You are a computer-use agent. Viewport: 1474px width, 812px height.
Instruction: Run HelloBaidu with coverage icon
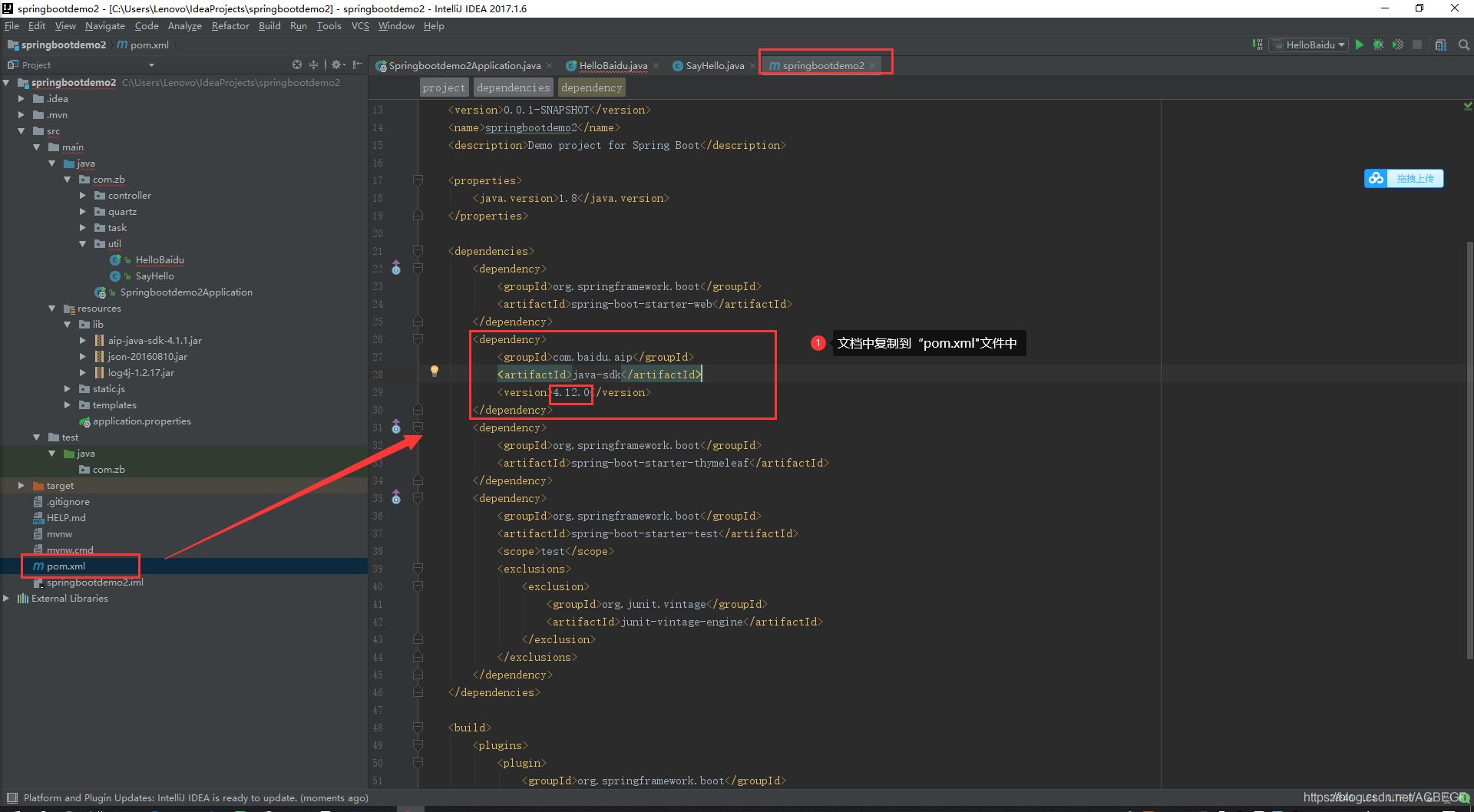(x=1398, y=45)
